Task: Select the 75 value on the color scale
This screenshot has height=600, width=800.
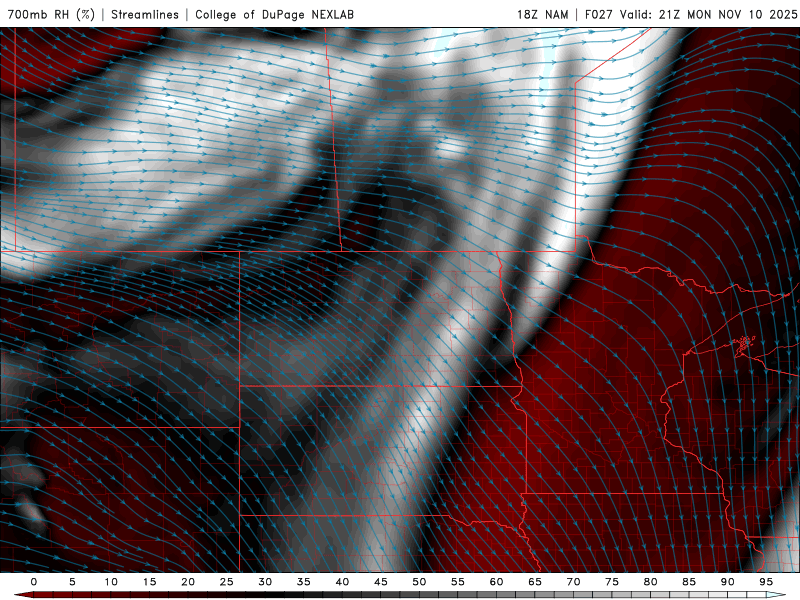Action: tap(612, 582)
